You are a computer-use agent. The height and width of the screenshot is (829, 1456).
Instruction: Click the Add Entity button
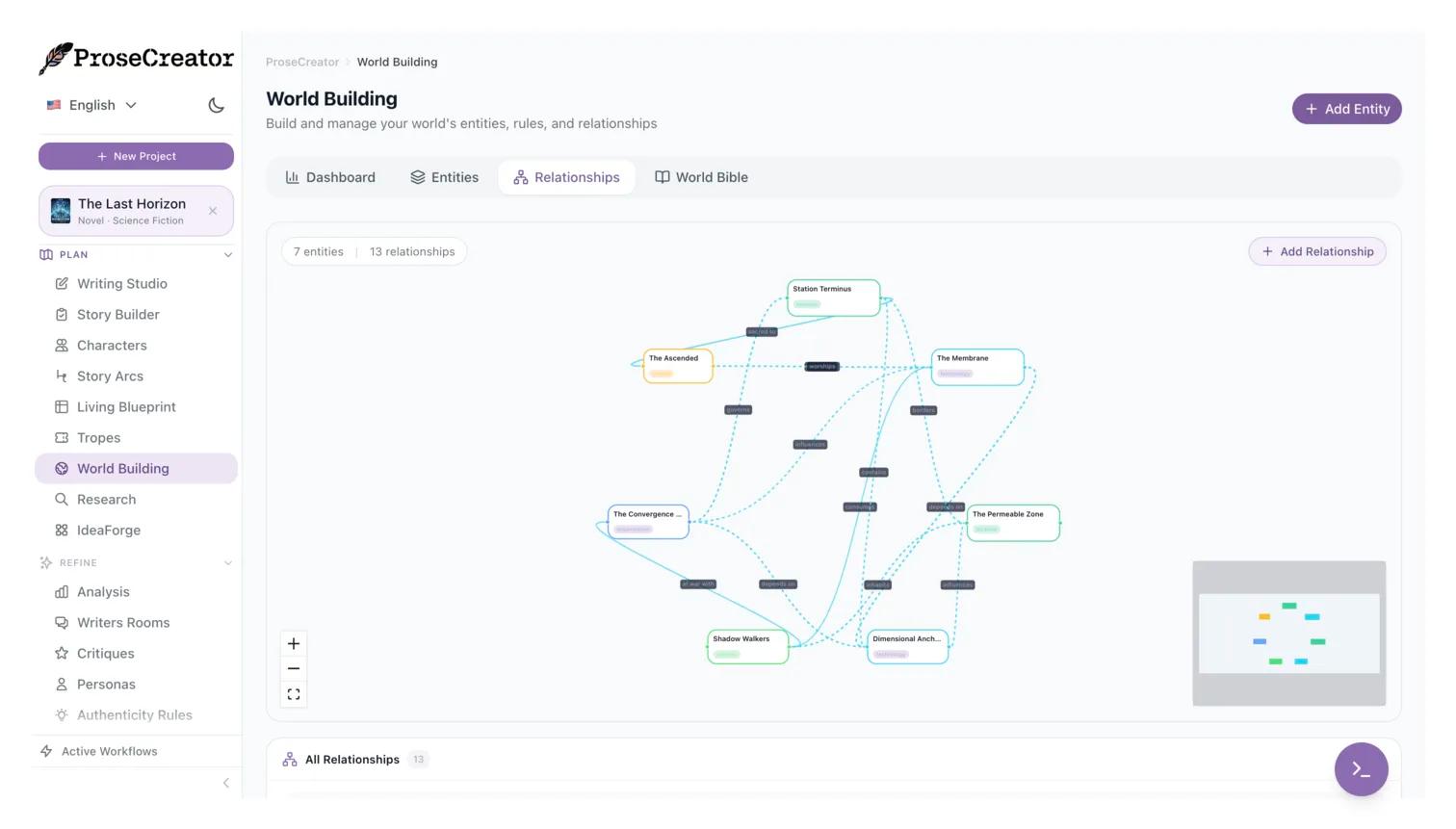[1346, 109]
